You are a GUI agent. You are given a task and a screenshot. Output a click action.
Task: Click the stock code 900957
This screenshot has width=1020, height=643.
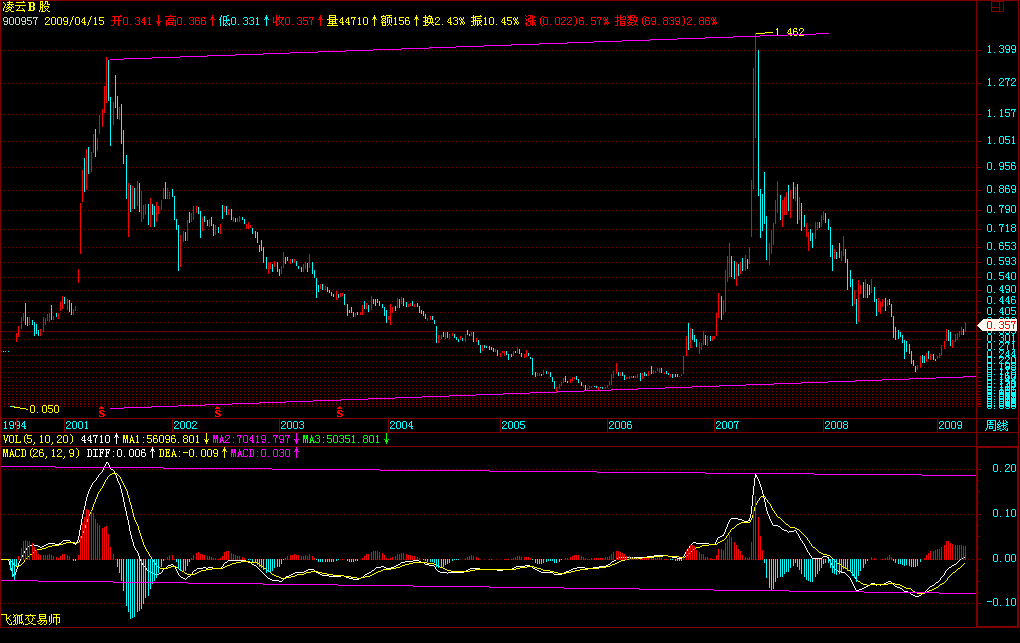[x=20, y=21]
